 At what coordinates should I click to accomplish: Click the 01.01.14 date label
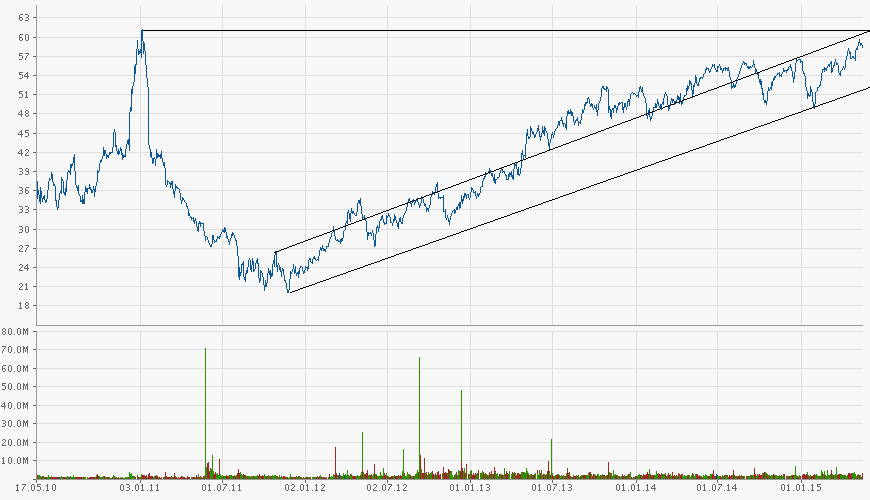635,488
